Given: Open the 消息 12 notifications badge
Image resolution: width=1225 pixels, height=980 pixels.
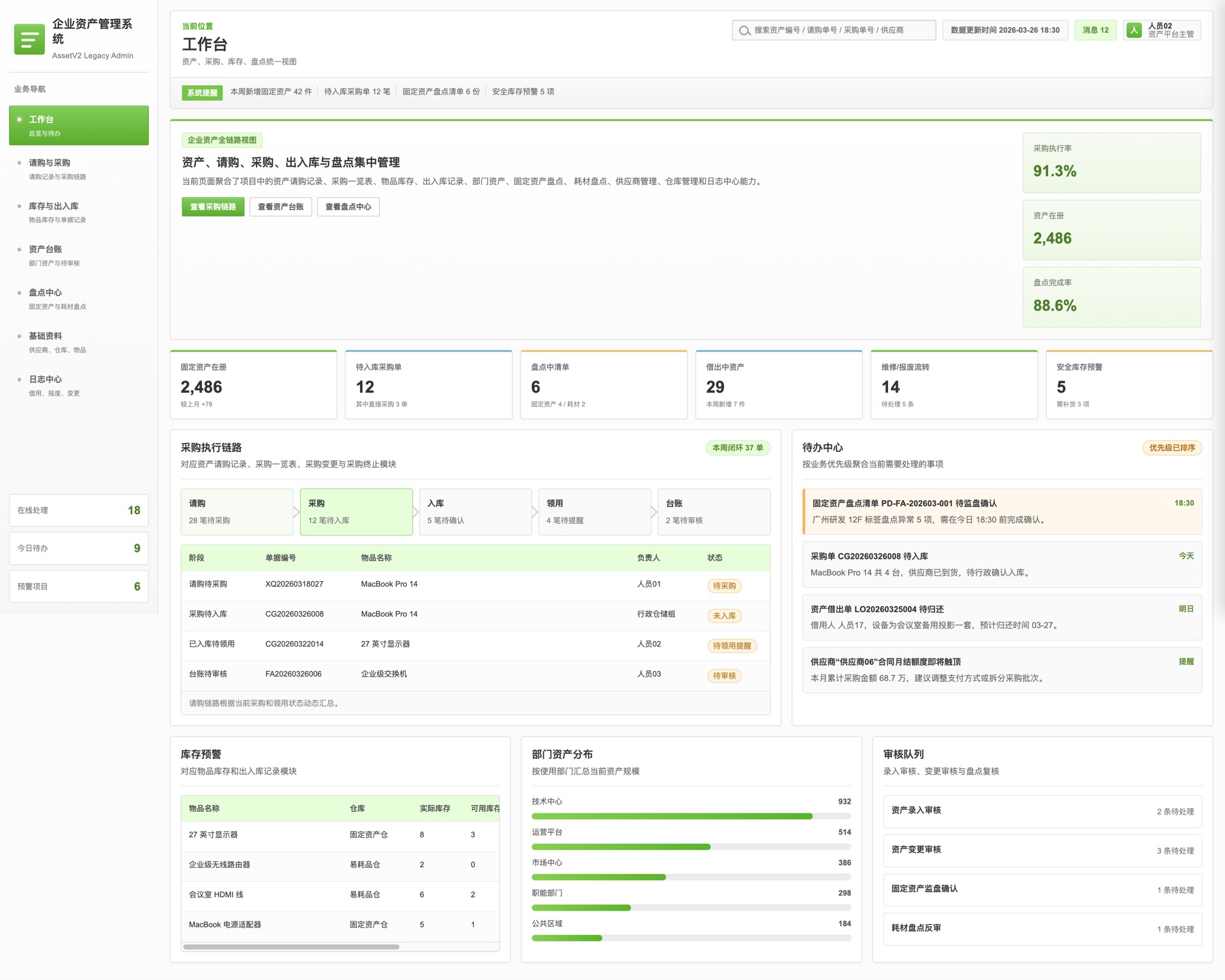Looking at the screenshot, I should 1095,31.
